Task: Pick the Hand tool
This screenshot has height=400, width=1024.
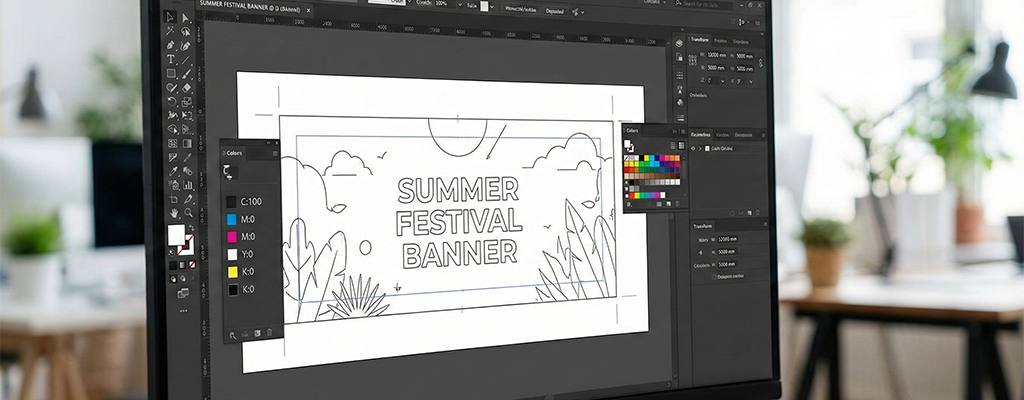Action: pos(174,212)
